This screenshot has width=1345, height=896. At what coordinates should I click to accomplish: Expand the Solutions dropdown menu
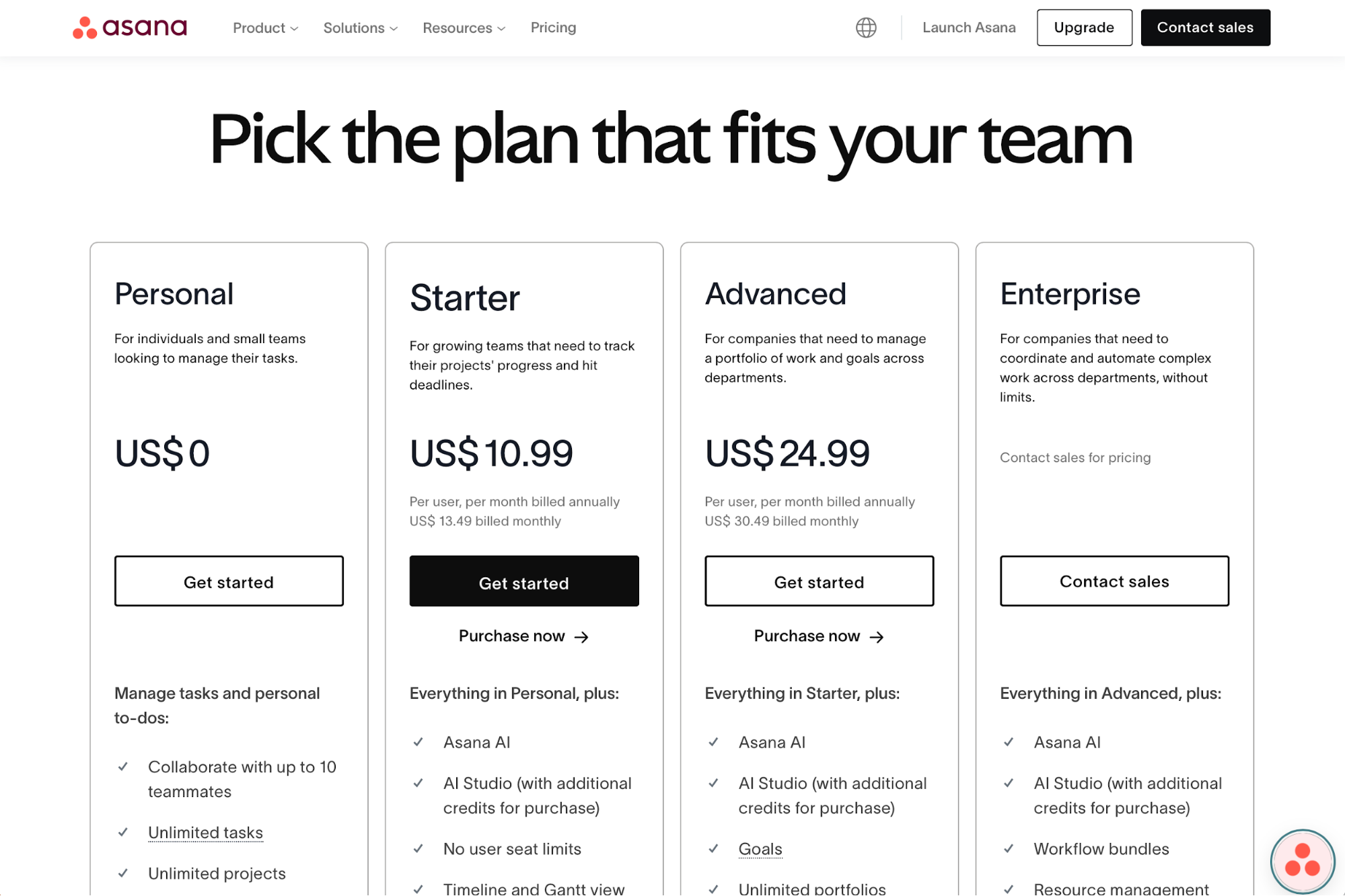[360, 28]
